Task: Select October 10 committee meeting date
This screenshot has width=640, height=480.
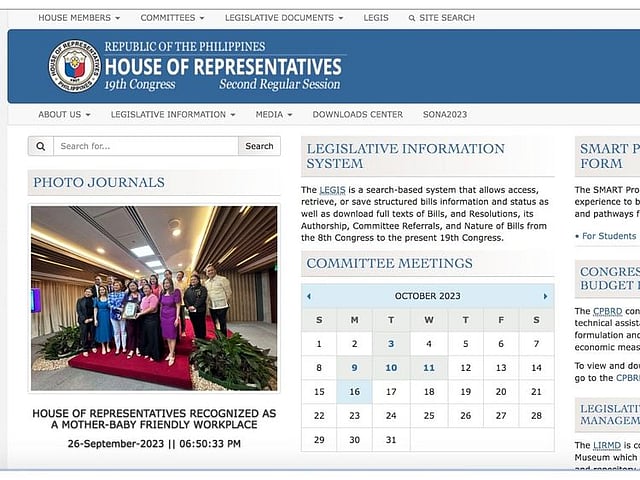Action: 391,368
